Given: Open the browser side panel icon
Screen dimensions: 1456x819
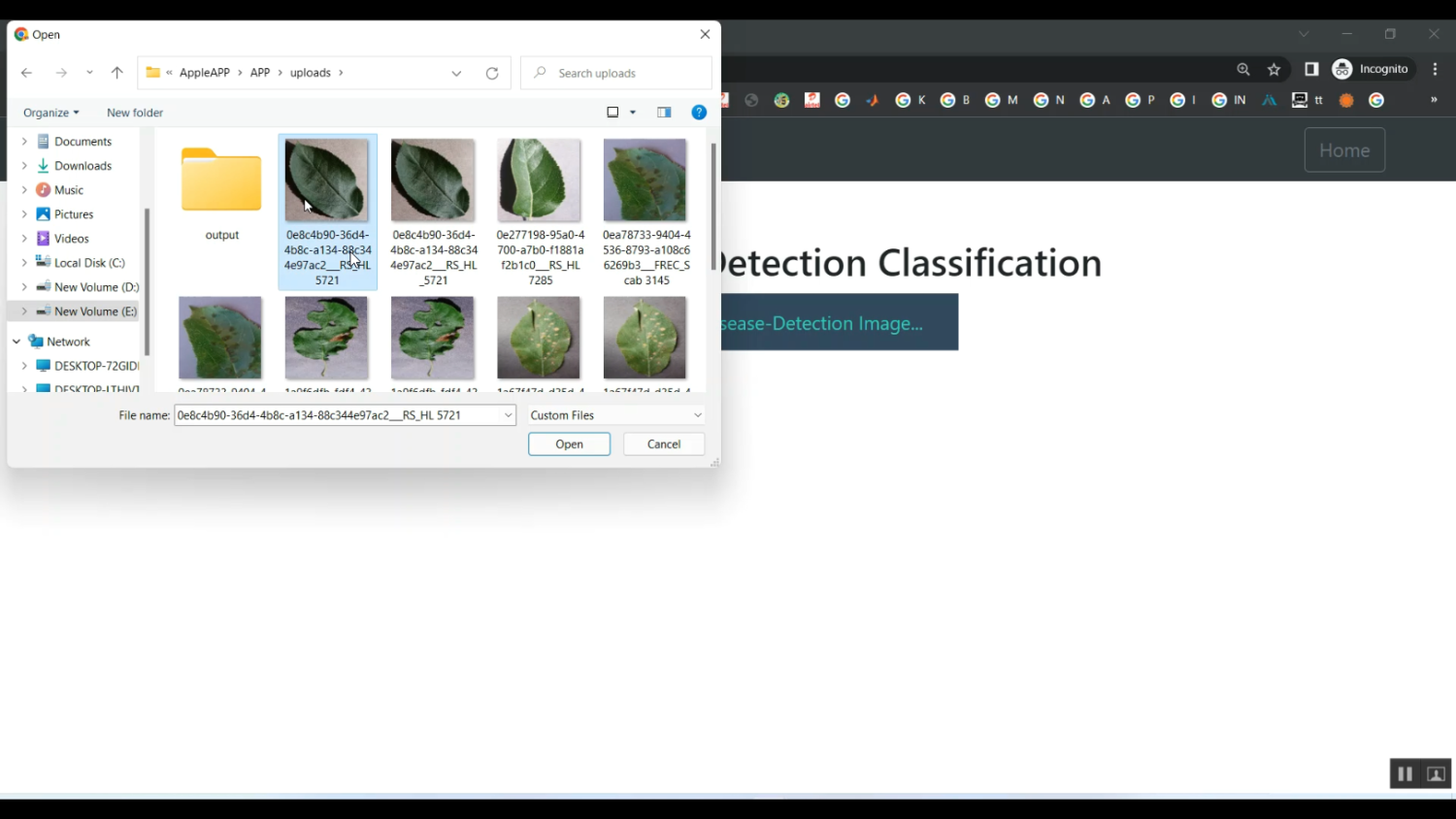Looking at the screenshot, I should pos(1311,69).
